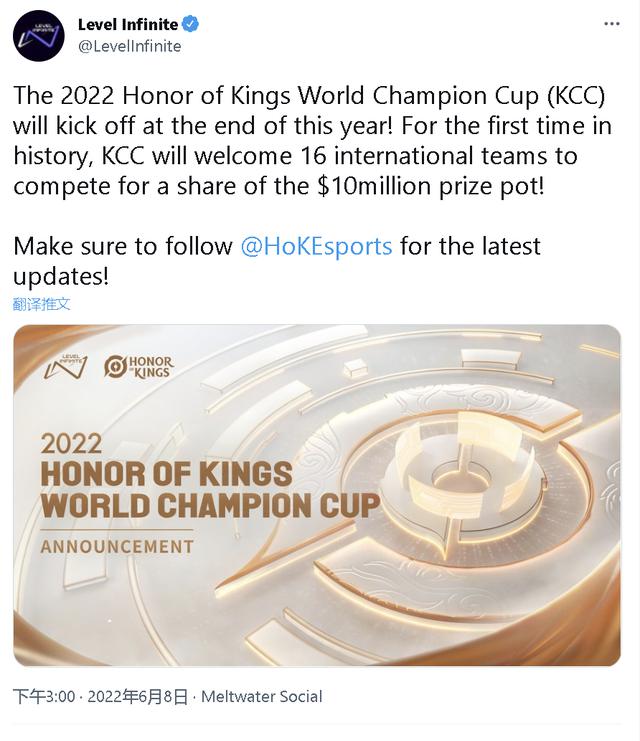This screenshot has width=640, height=741.
Task: Open the 下午3:00 timestamp link
Action: pyautogui.click(x=44, y=697)
